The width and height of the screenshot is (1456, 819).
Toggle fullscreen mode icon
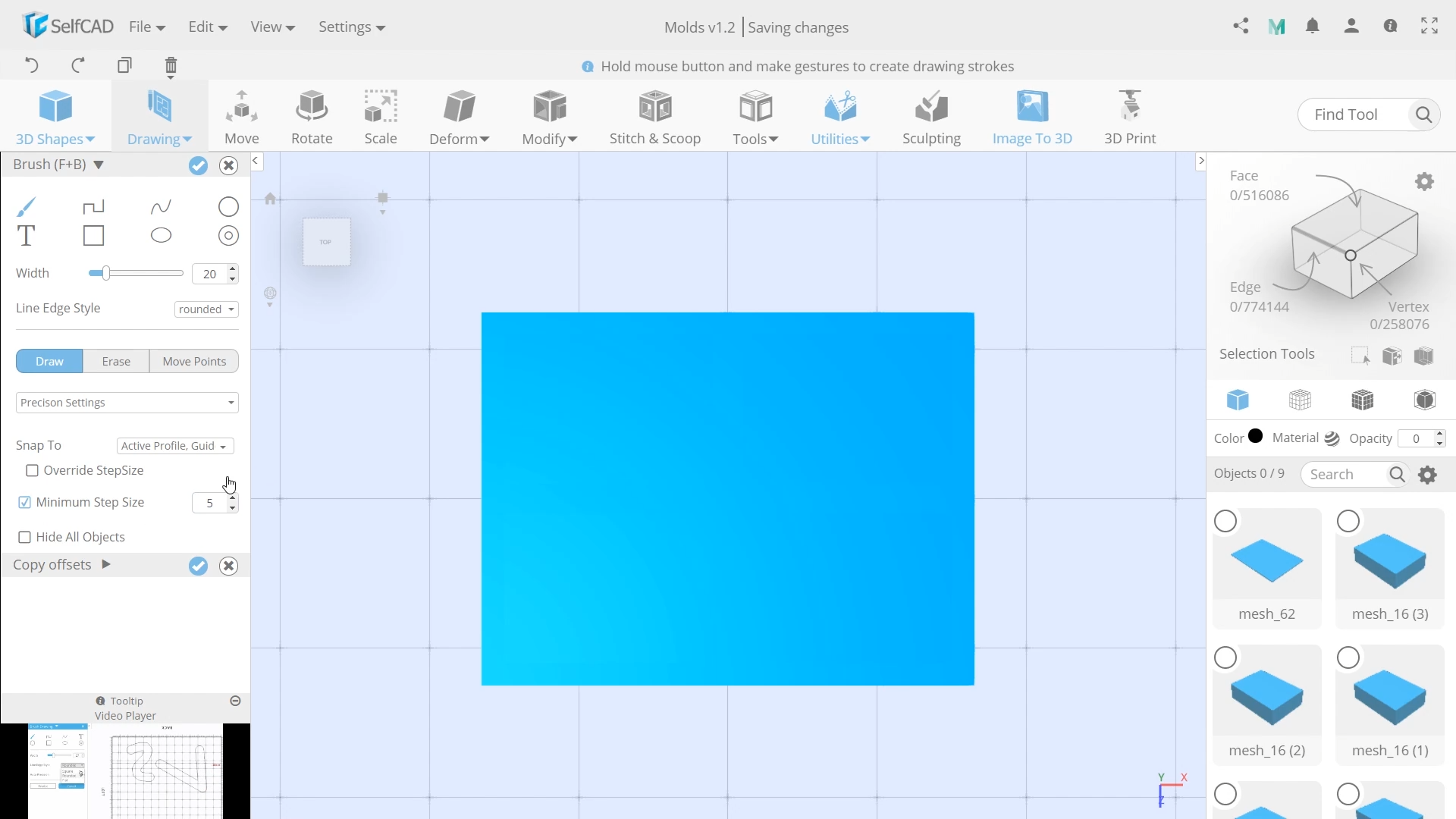coord(1429,27)
